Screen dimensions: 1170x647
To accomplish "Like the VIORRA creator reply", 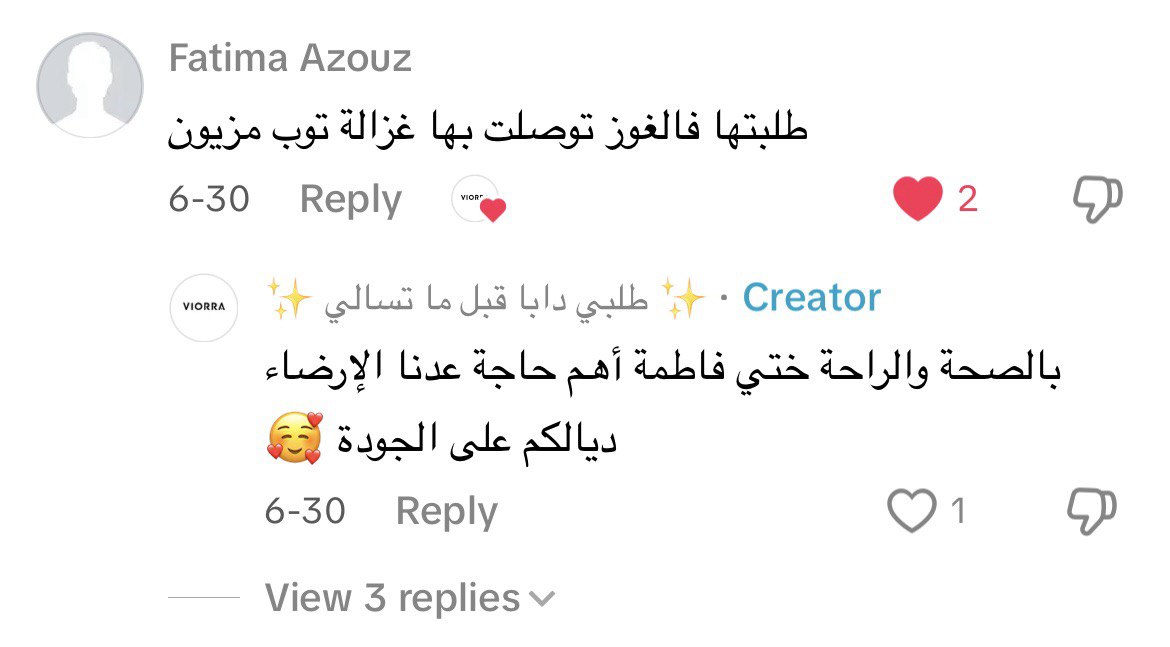I will pyautogui.click(x=911, y=511).
